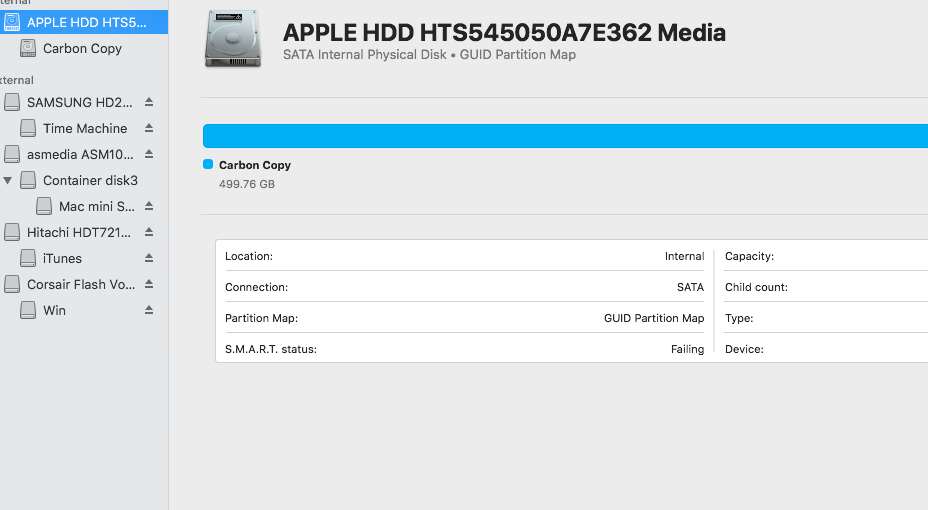Click the APPLE HDD HTS545050A7E362 Media title
The height and width of the screenshot is (510, 928).
[x=504, y=33]
